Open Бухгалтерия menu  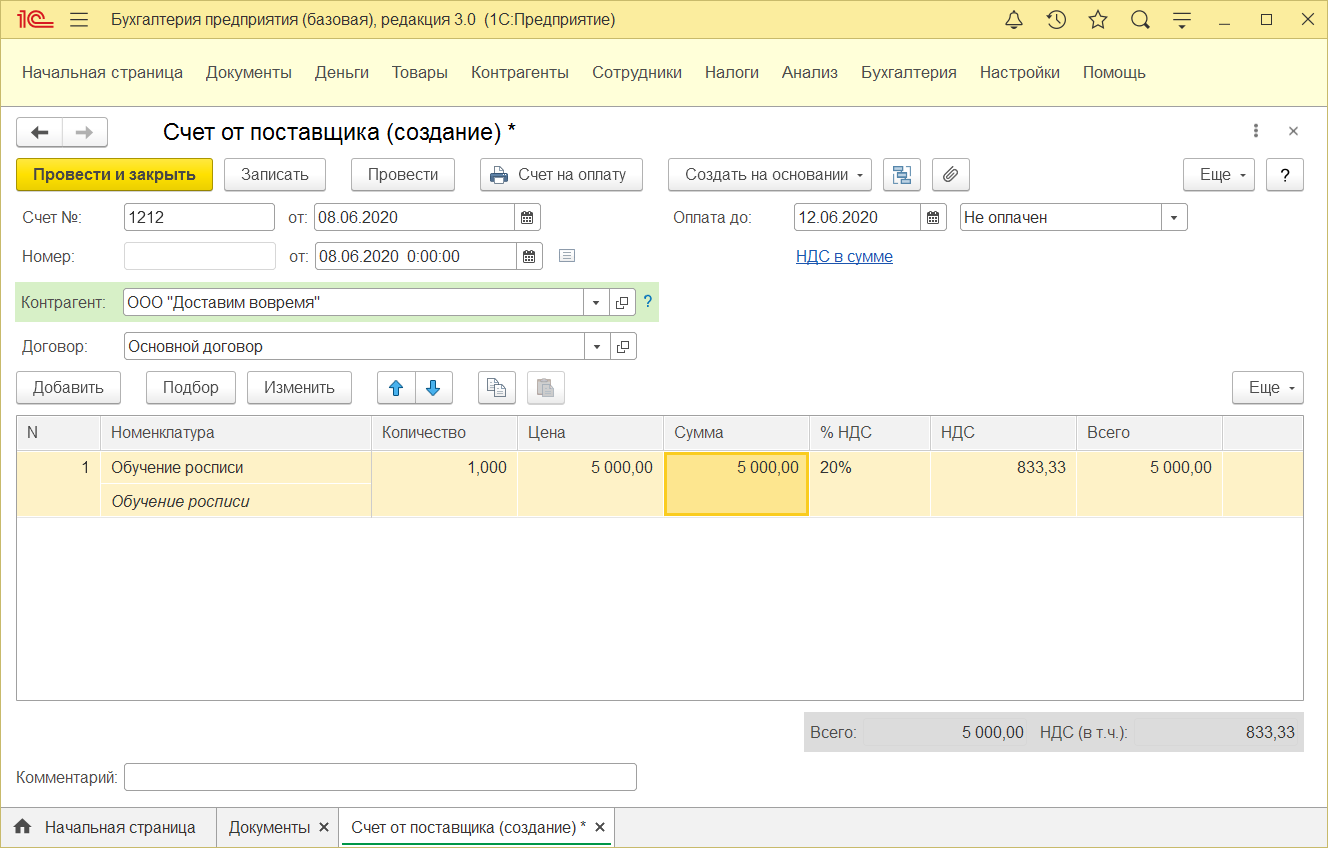(x=909, y=72)
